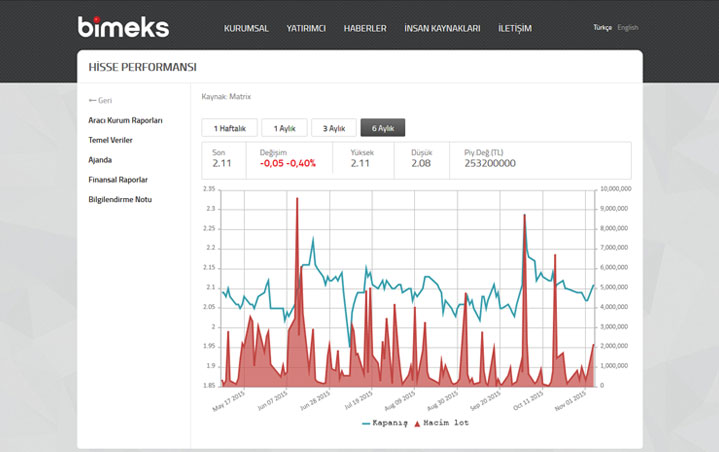This screenshot has height=452, width=719.
Task: Open the İLETİŞİM menu
Action: (515, 28)
